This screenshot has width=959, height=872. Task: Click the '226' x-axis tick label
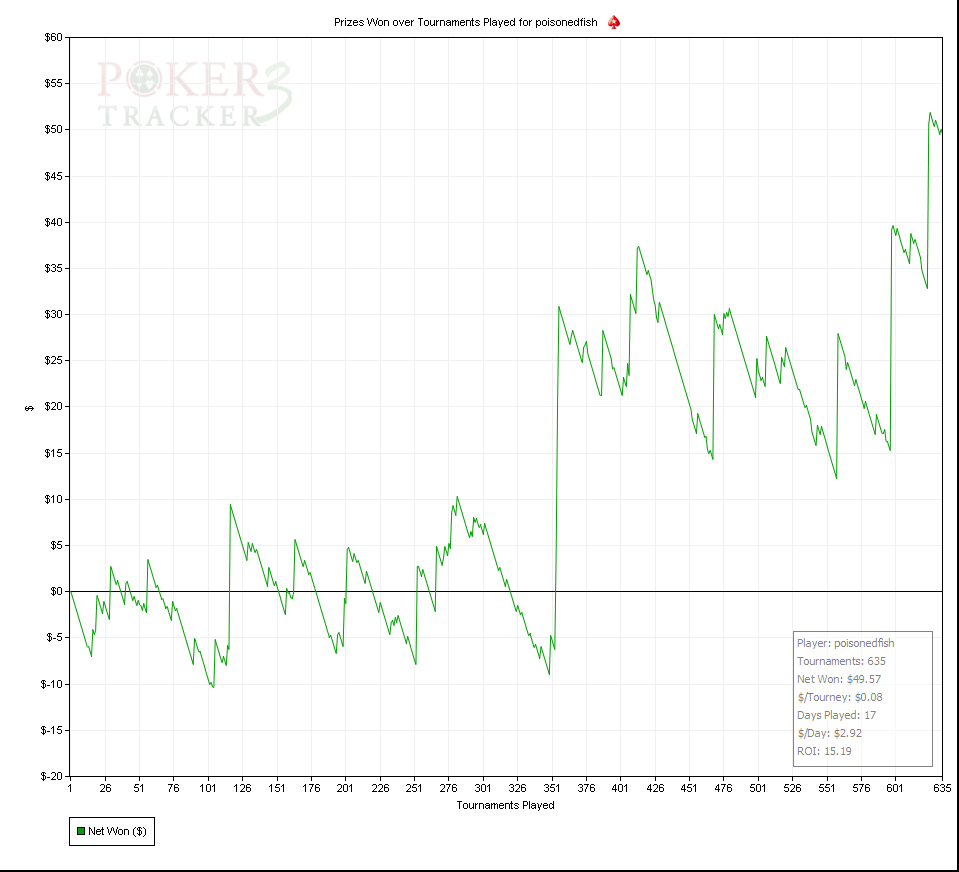tap(380, 788)
